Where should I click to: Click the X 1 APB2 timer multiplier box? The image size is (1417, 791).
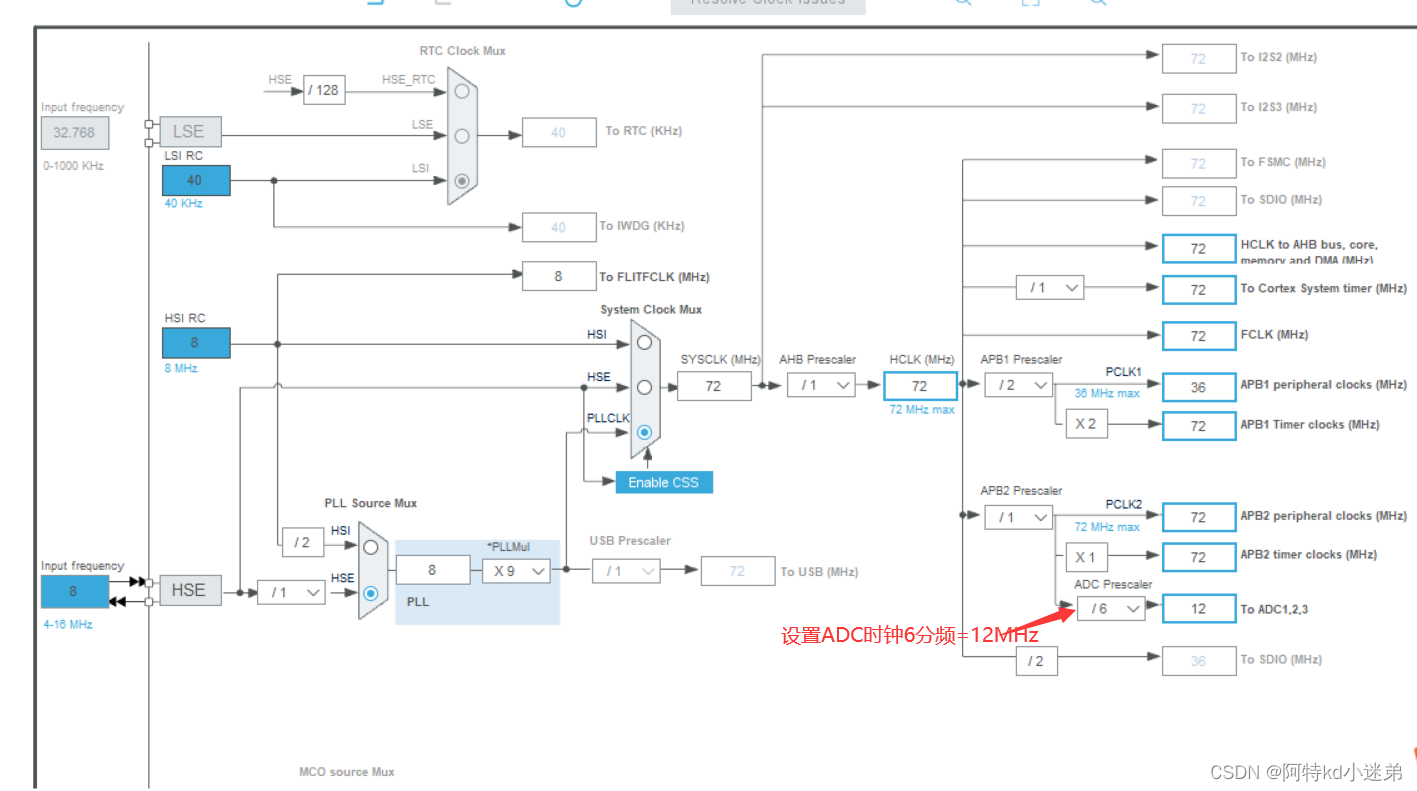pos(1086,557)
